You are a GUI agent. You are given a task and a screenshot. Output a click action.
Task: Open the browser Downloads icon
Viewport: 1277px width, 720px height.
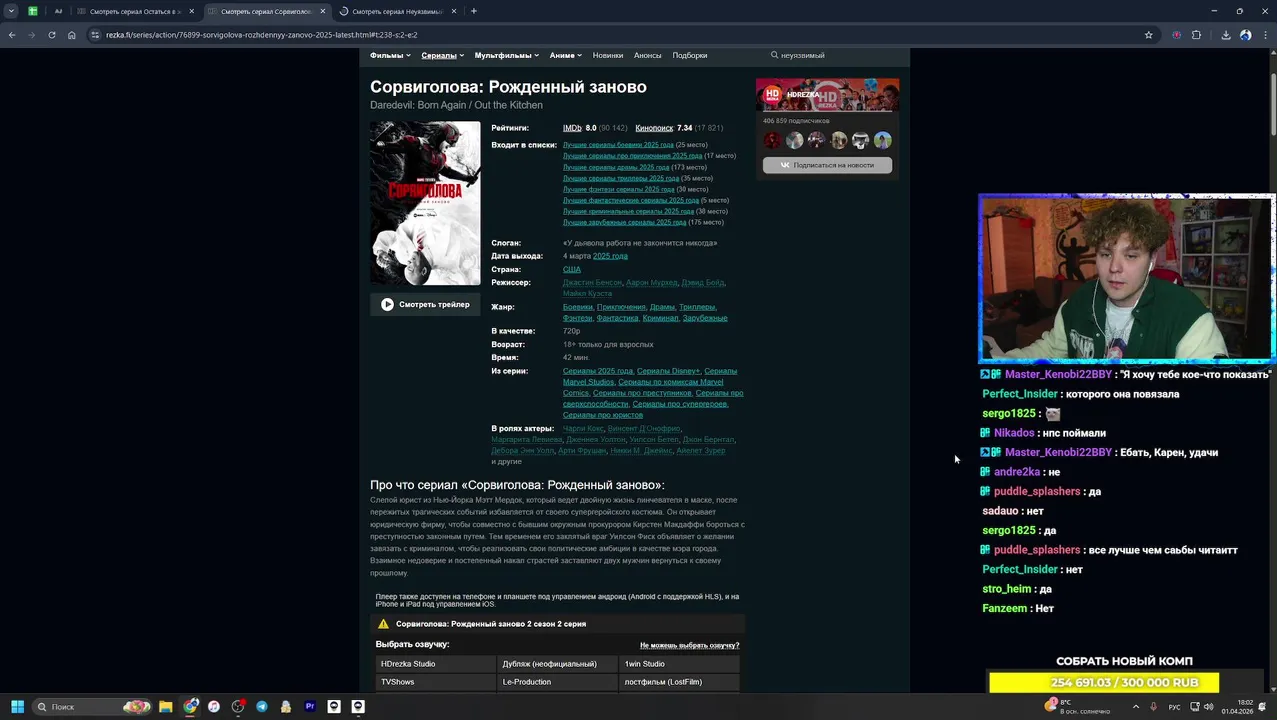[1226, 35]
